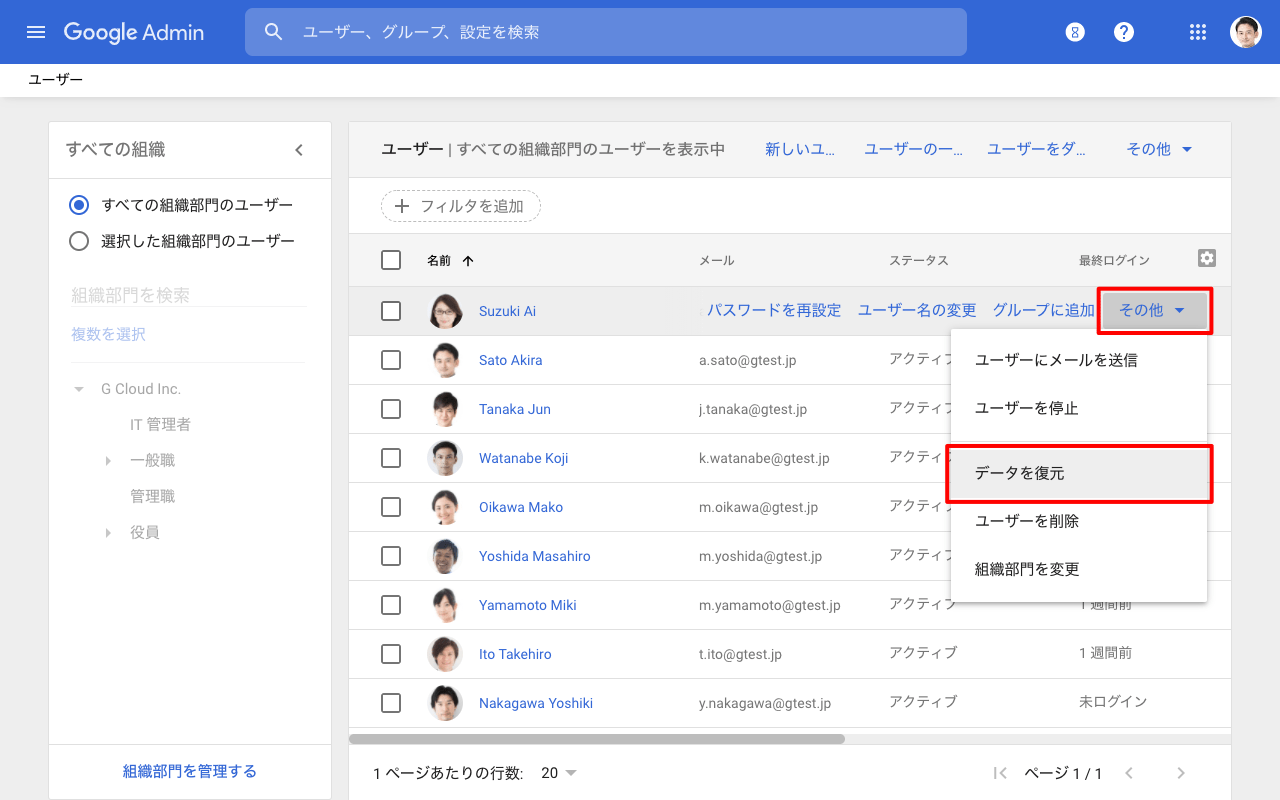Click the 組織部門を検索 search field

188,295
